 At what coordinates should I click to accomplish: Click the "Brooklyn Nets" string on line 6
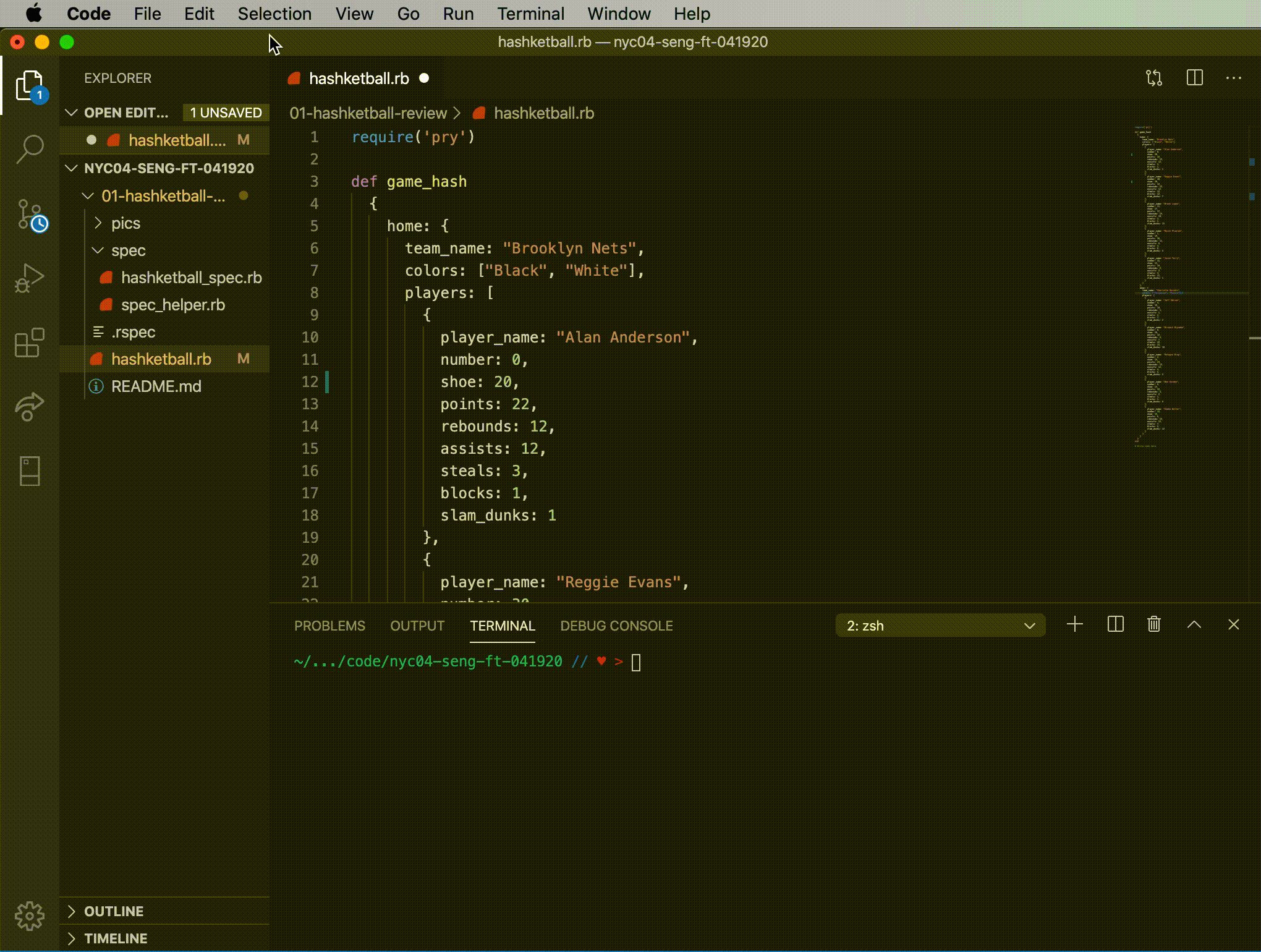pos(569,248)
